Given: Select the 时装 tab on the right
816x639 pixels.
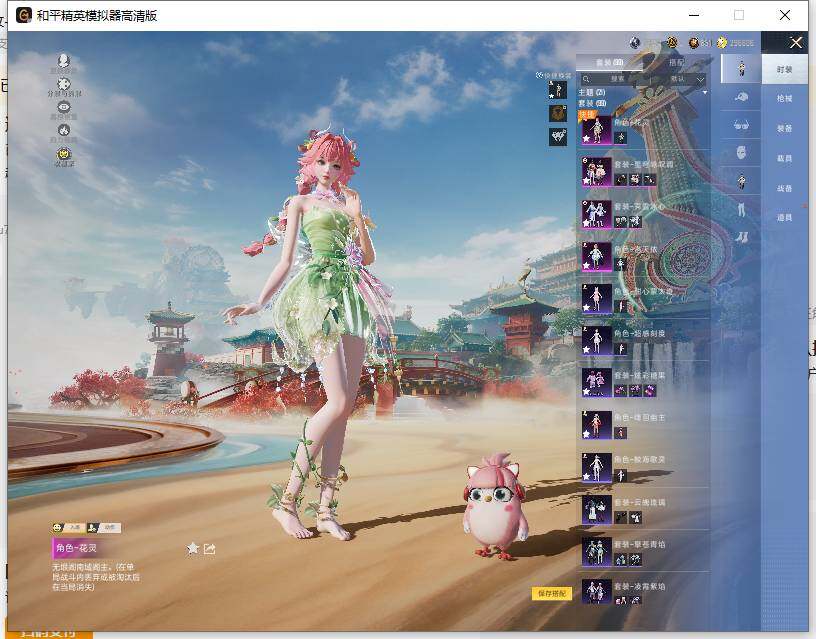Looking at the screenshot, I should pyautogui.click(x=785, y=69).
